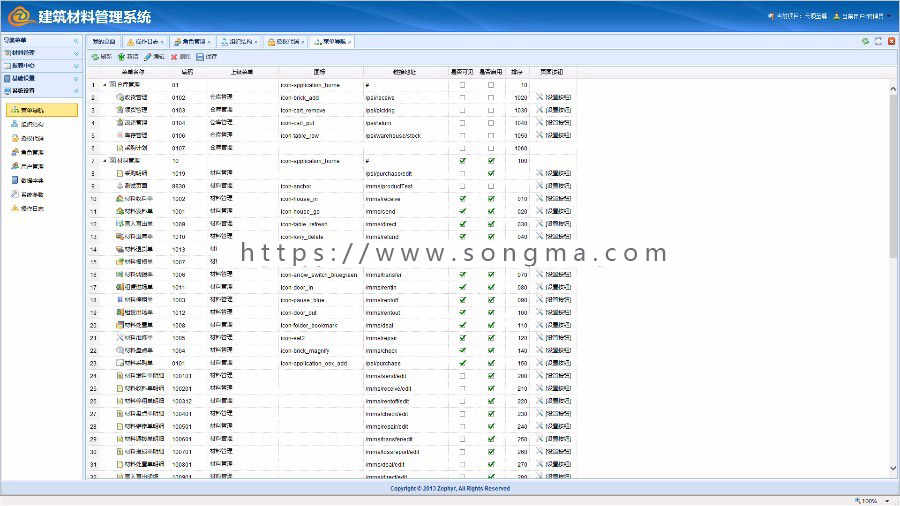Click the [设置按钮] link in row 1019

pyautogui.click(x=558, y=173)
